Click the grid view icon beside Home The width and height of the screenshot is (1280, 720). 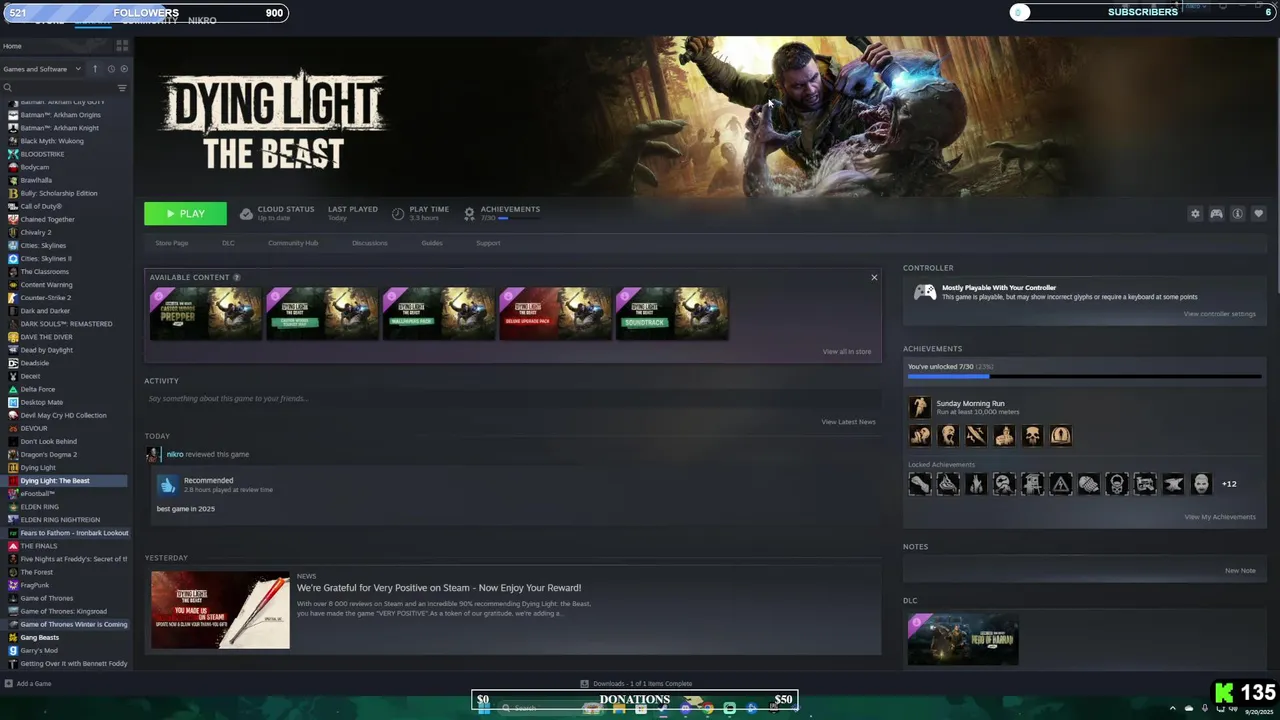tap(122, 46)
